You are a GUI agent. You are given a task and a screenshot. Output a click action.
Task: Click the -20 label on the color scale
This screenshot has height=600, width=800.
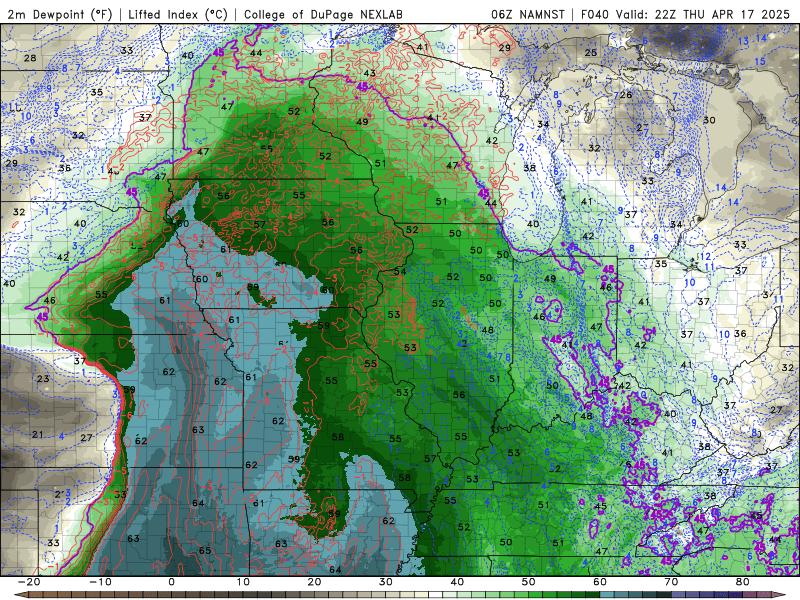pyautogui.click(x=29, y=582)
